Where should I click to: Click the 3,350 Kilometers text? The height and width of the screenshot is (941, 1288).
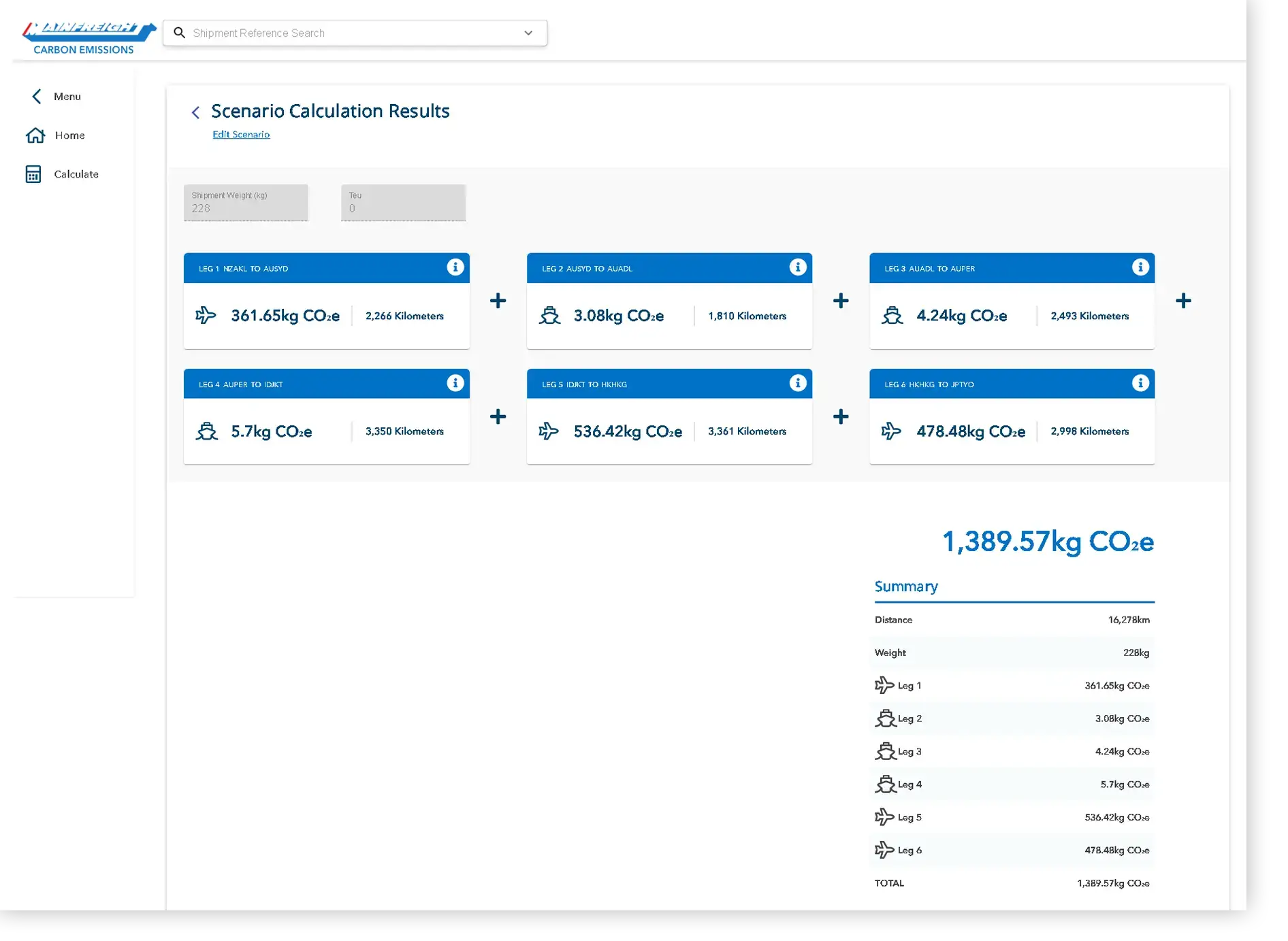pos(404,431)
